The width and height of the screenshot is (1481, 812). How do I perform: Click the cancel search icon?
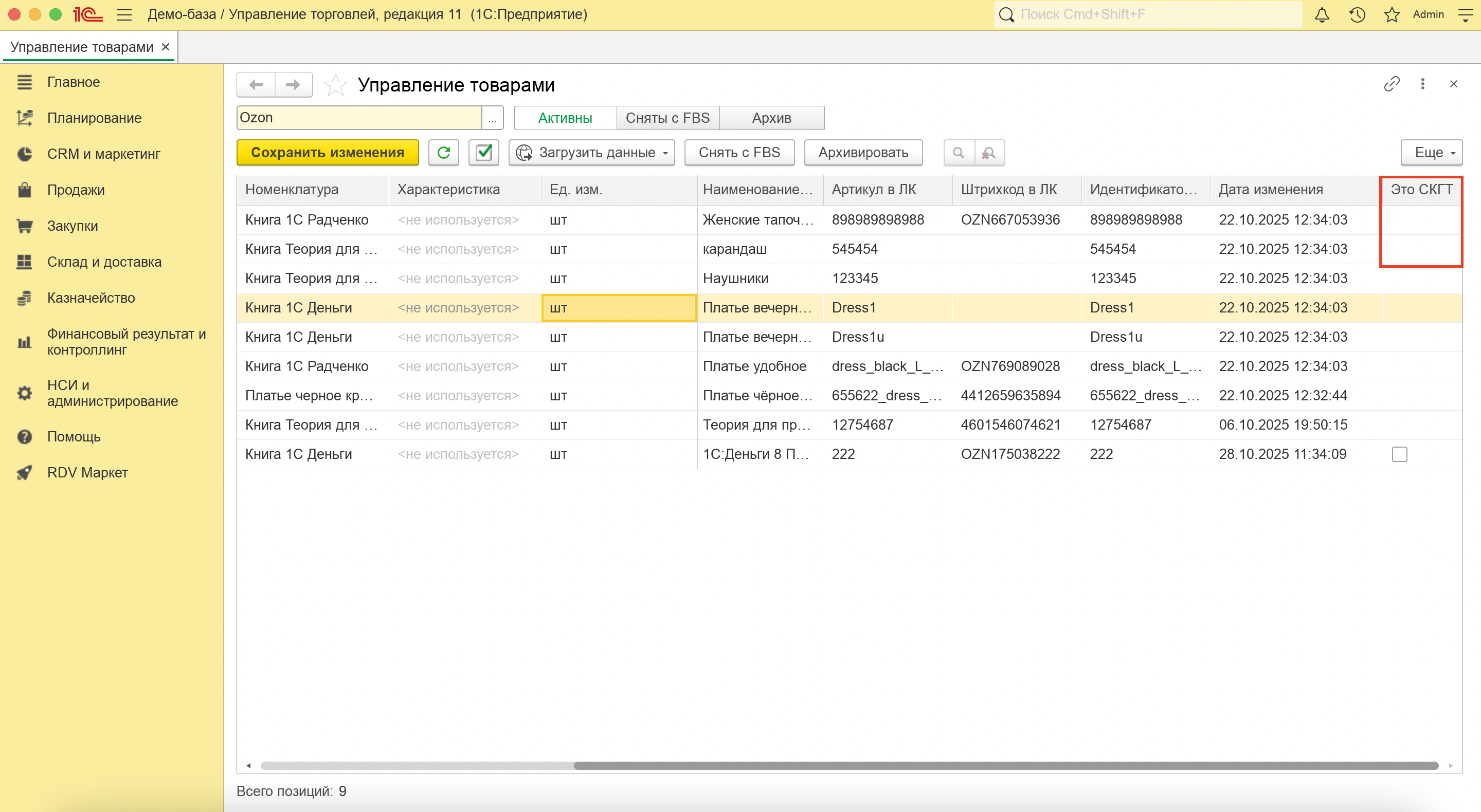(989, 152)
